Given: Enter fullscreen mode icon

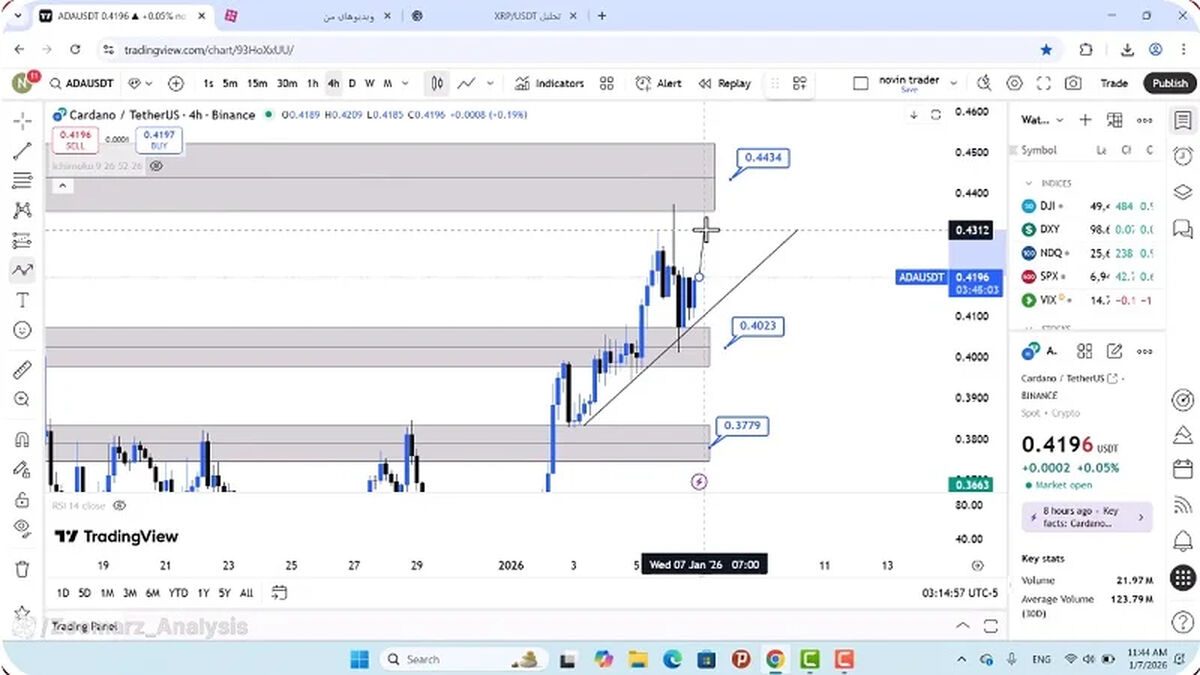Looking at the screenshot, I should click(x=1043, y=83).
